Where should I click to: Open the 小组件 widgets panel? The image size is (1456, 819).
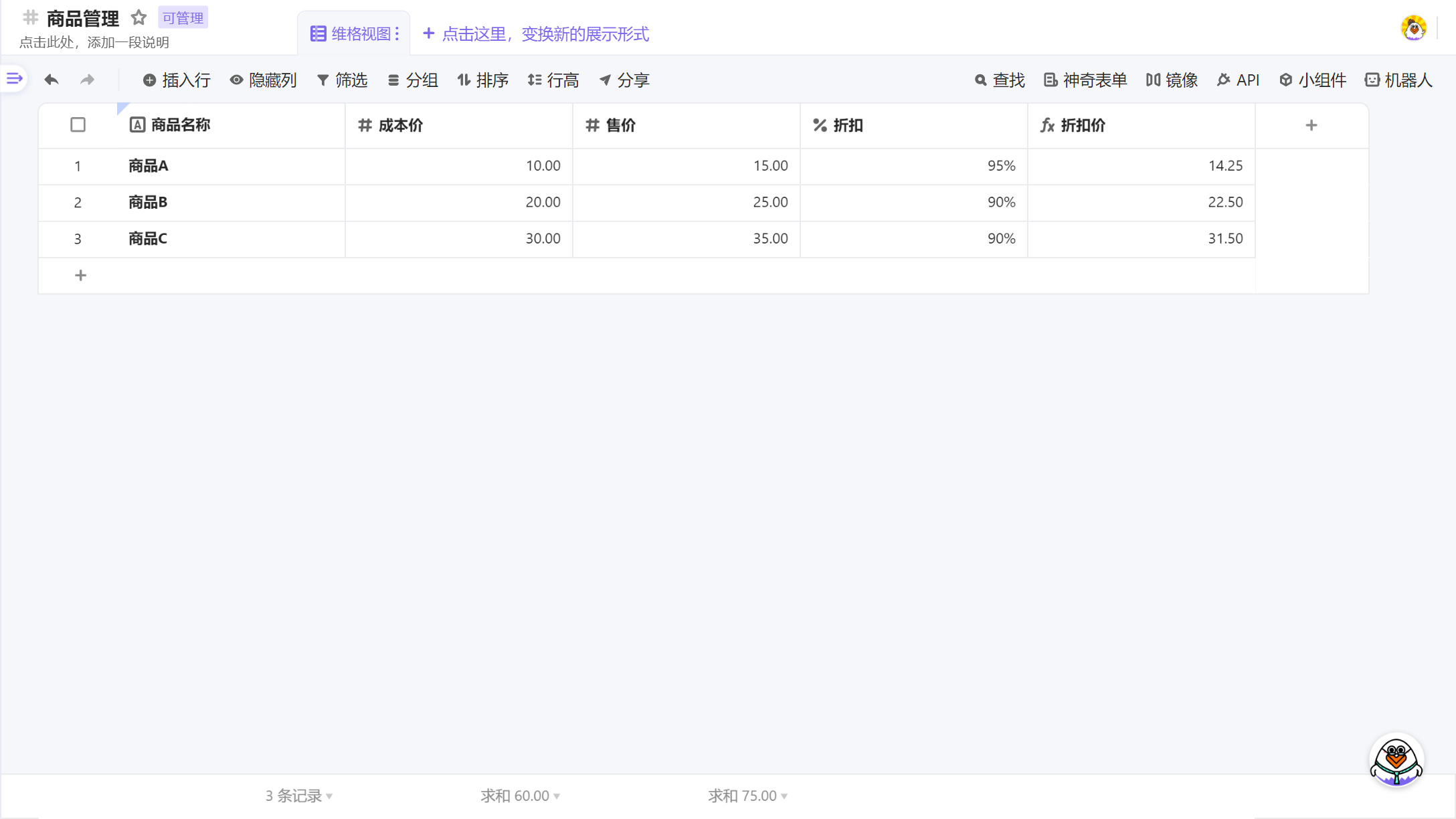(1312, 80)
